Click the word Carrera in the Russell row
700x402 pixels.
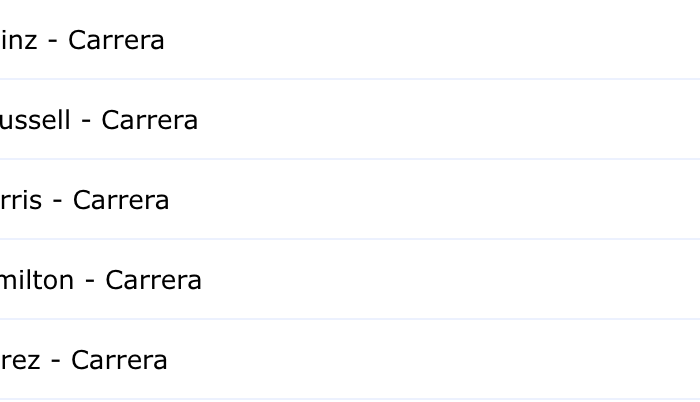point(150,120)
